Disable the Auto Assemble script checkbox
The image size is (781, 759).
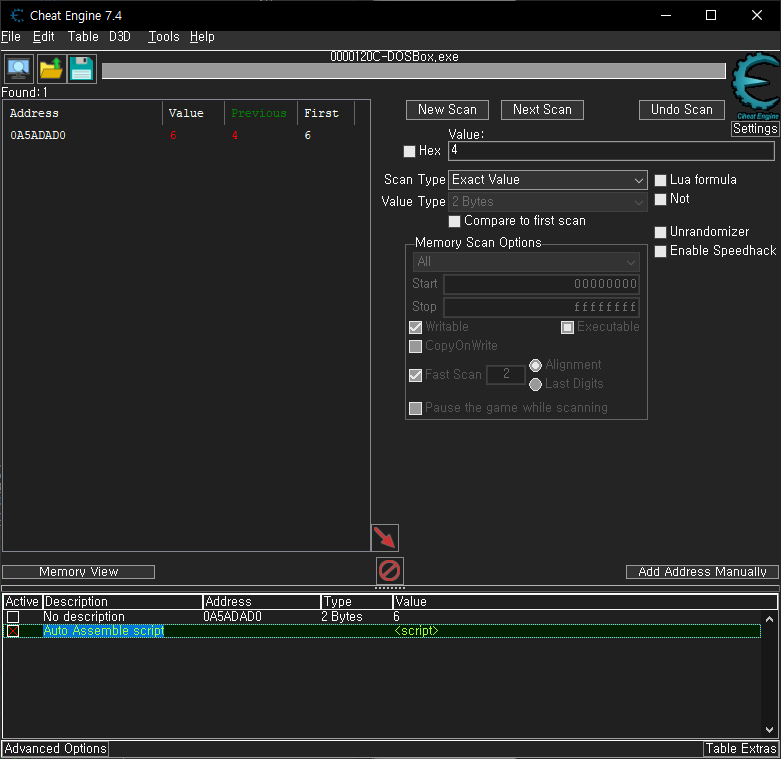tap(13, 631)
